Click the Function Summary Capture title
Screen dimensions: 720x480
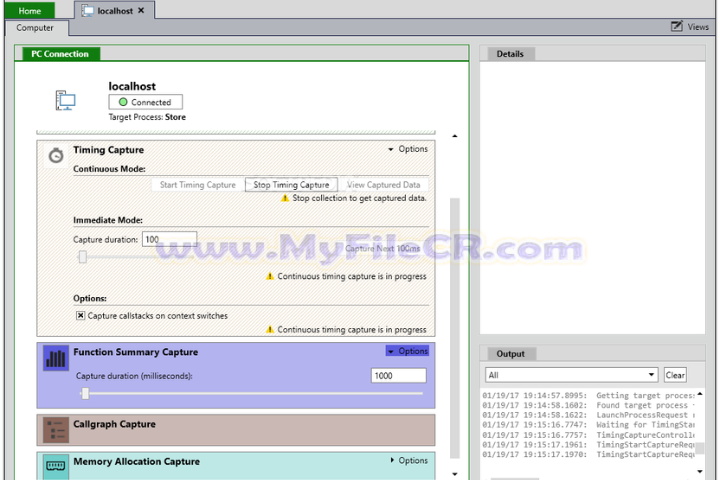(135, 352)
